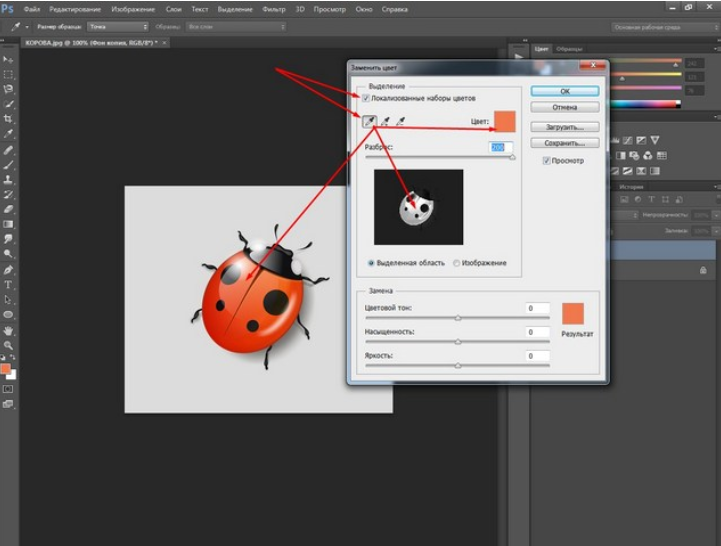
Task: Open the layer opacity dropdown arrow
Action: 716,215
